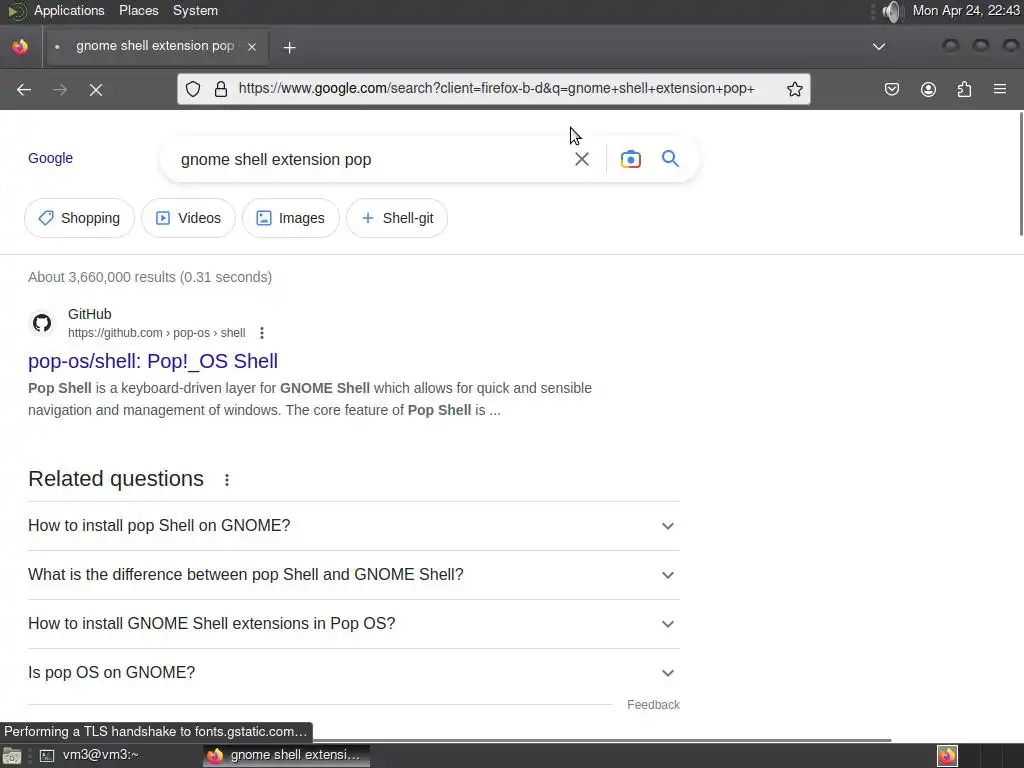Image resolution: width=1024 pixels, height=768 pixels.
Task: Open the Firefox account icon
Action: [928, 89]
